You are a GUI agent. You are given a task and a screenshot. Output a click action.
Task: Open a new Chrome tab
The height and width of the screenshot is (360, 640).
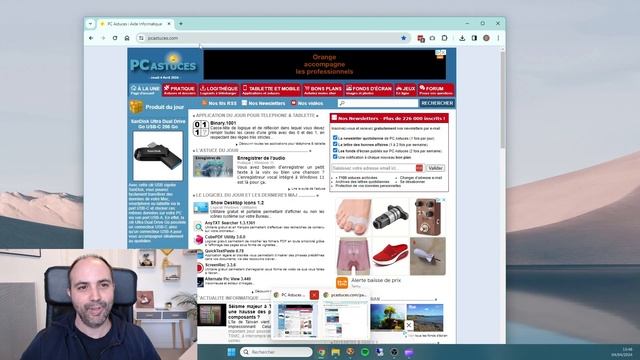point(181,24)
